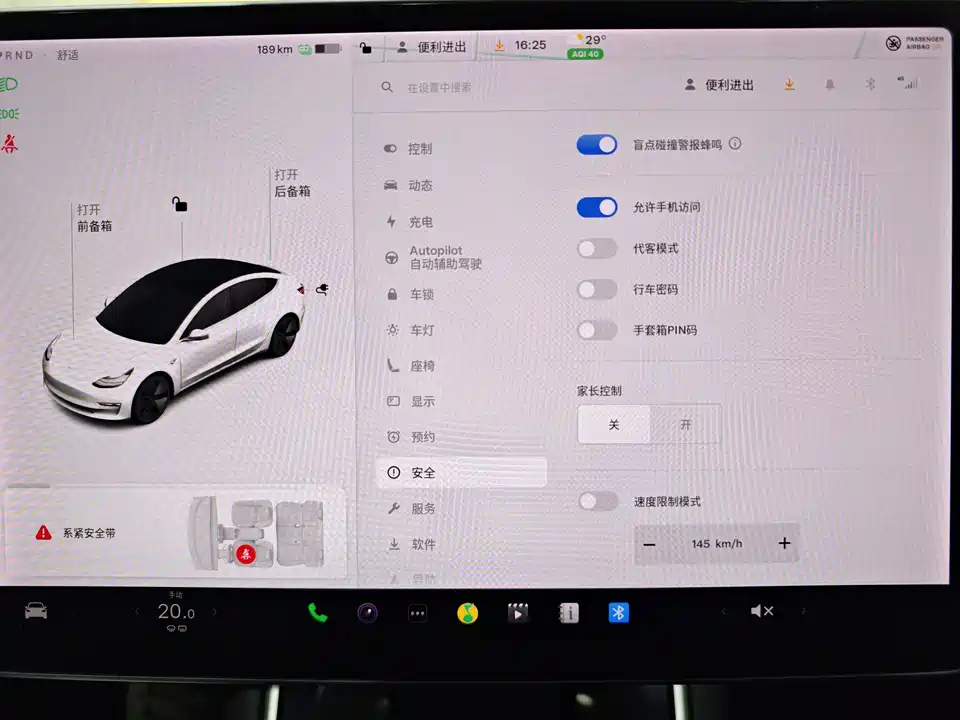Select the 显示 display section
Viewport: 960px width, 720px height.
tap(420, 401)
